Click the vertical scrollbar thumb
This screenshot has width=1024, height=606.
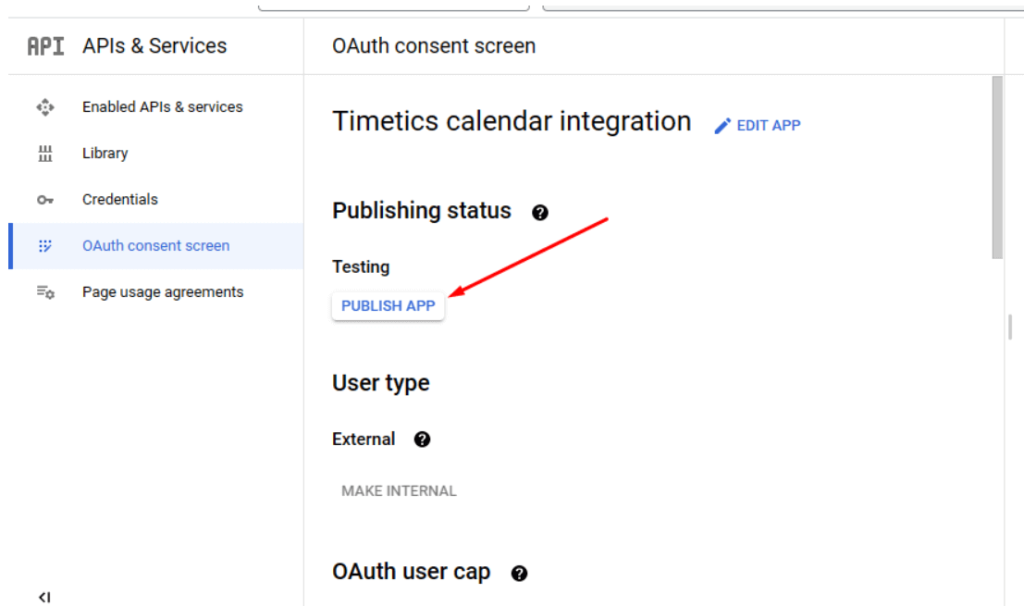(997, 167)
